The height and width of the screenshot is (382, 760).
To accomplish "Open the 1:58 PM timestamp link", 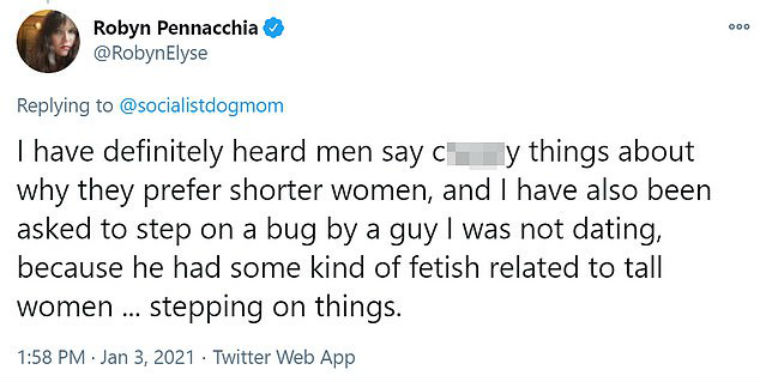I will (51, 358).
